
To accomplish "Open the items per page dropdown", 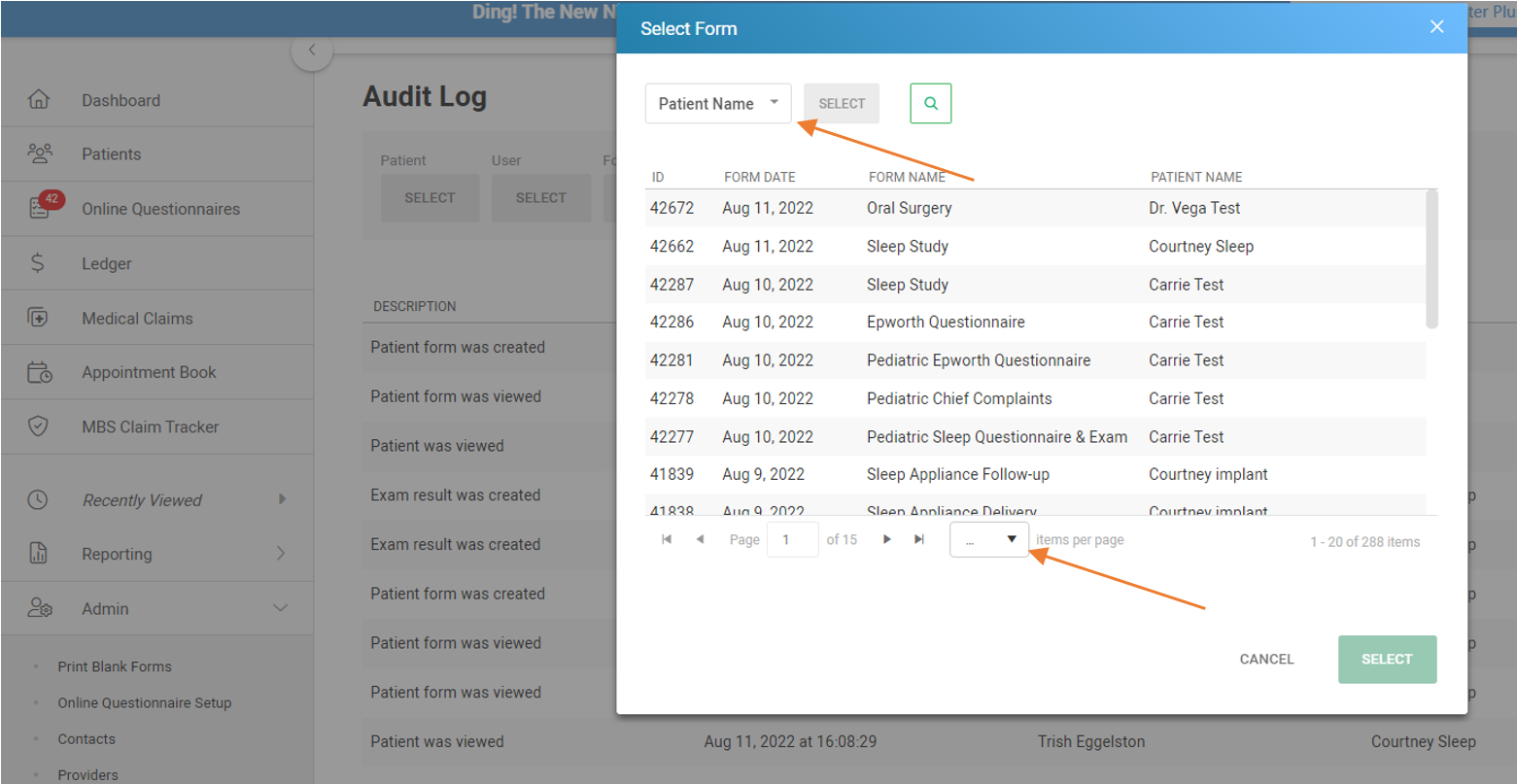I will [988, 539].
